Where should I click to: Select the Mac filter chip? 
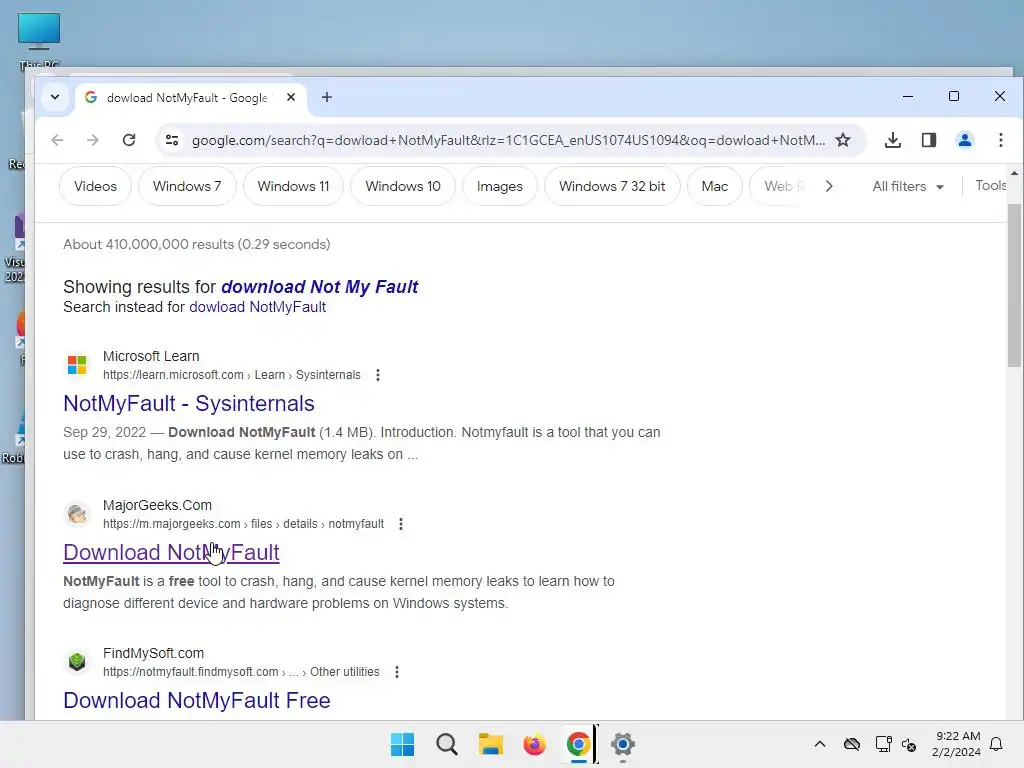(x=714, y=186)
